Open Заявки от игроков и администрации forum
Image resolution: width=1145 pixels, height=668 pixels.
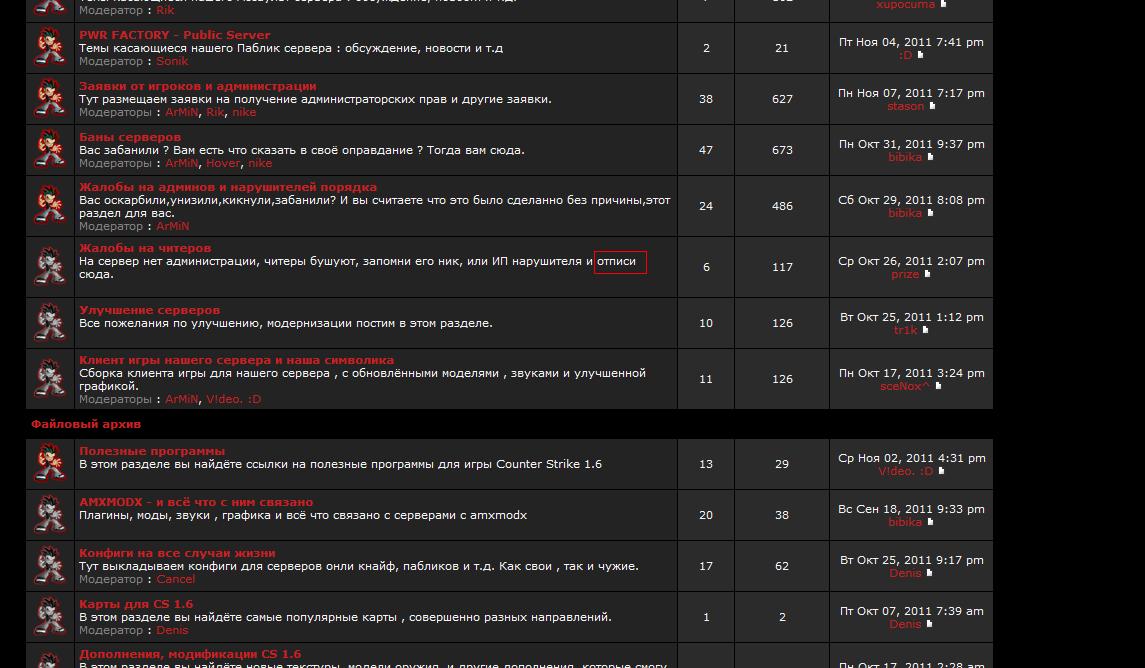point(197,86)
